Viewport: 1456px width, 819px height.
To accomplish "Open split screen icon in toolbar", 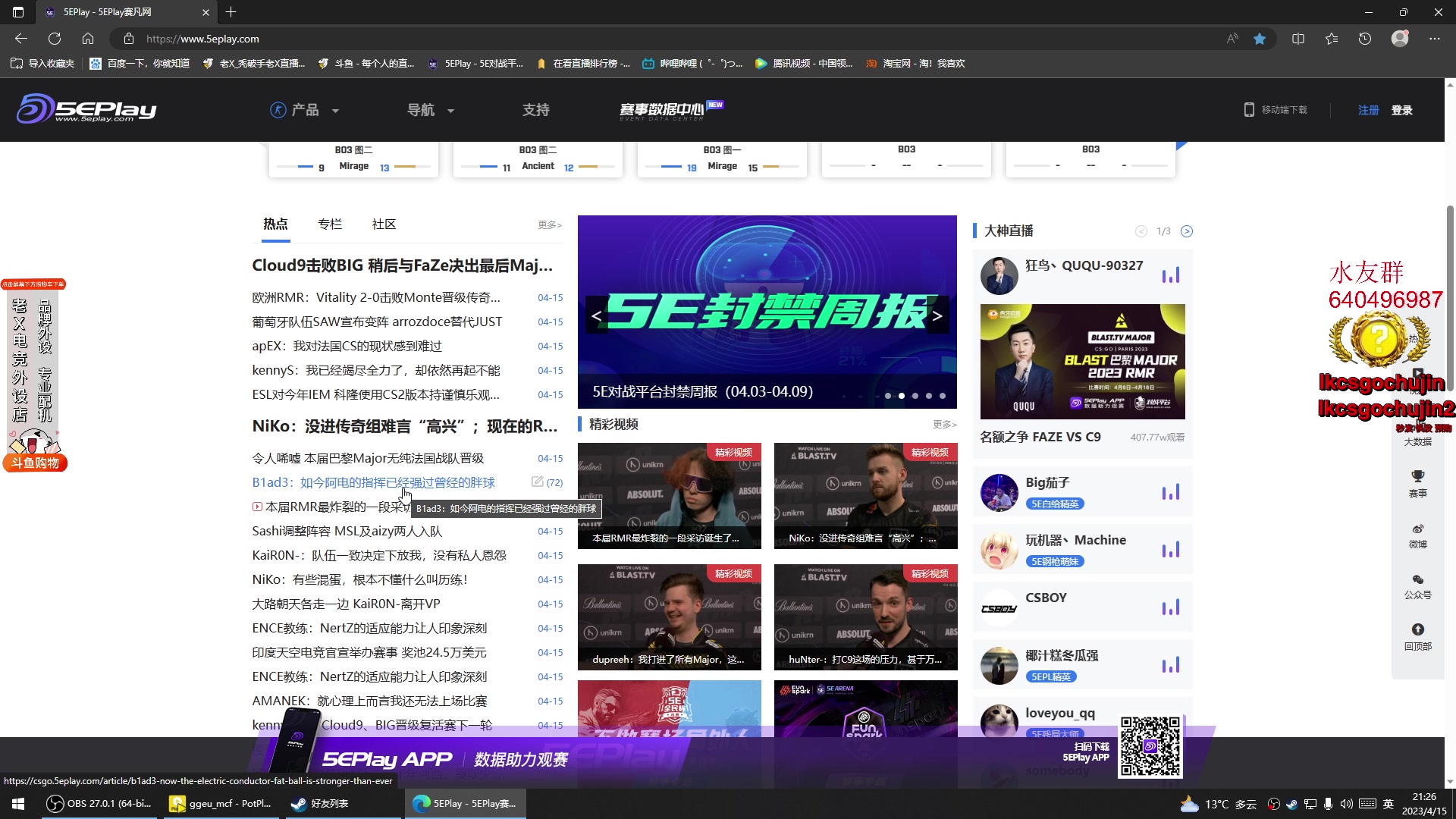I will pyautogui.click(x=1298, y=39).
